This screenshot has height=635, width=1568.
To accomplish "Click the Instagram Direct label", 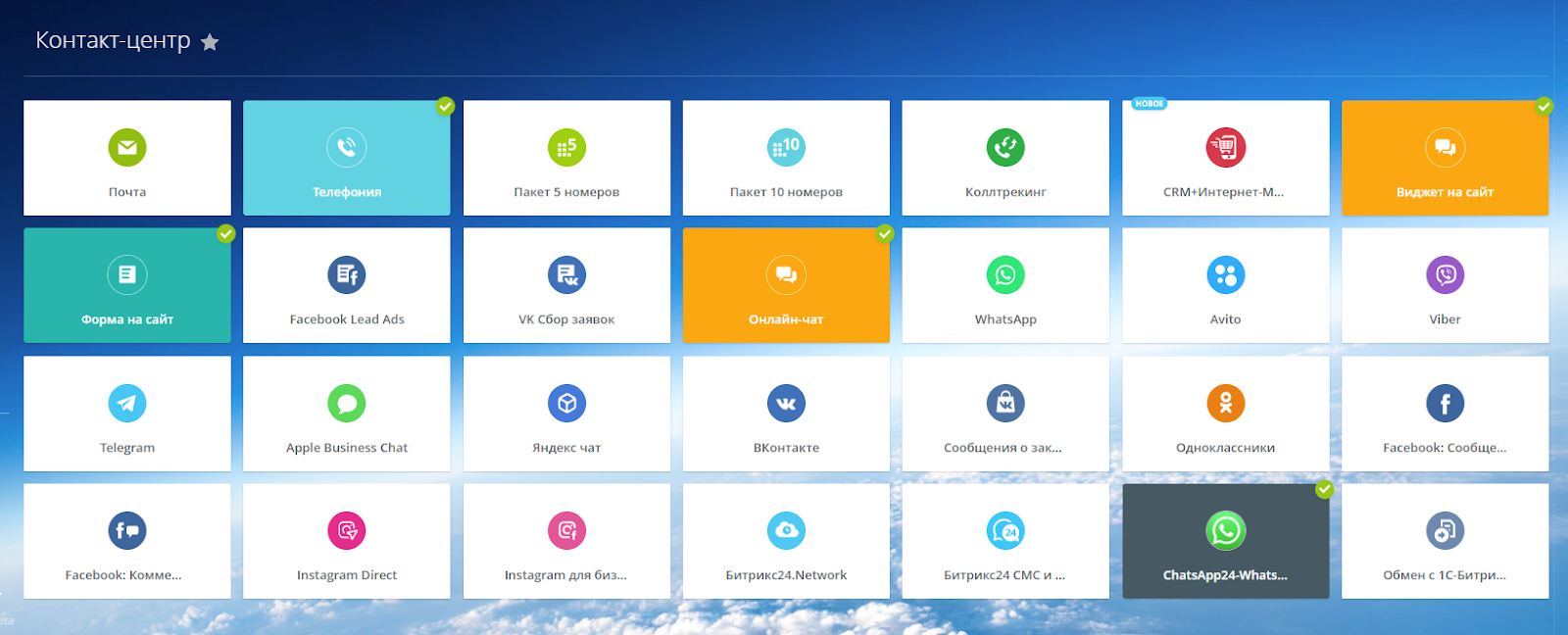I will (x=347, y=575).
